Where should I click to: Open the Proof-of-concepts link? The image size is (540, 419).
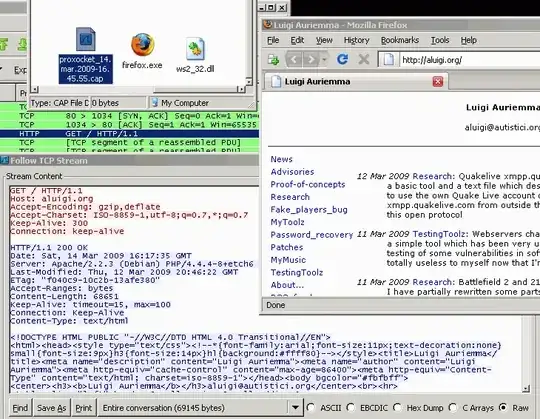(x=308, y=185)
